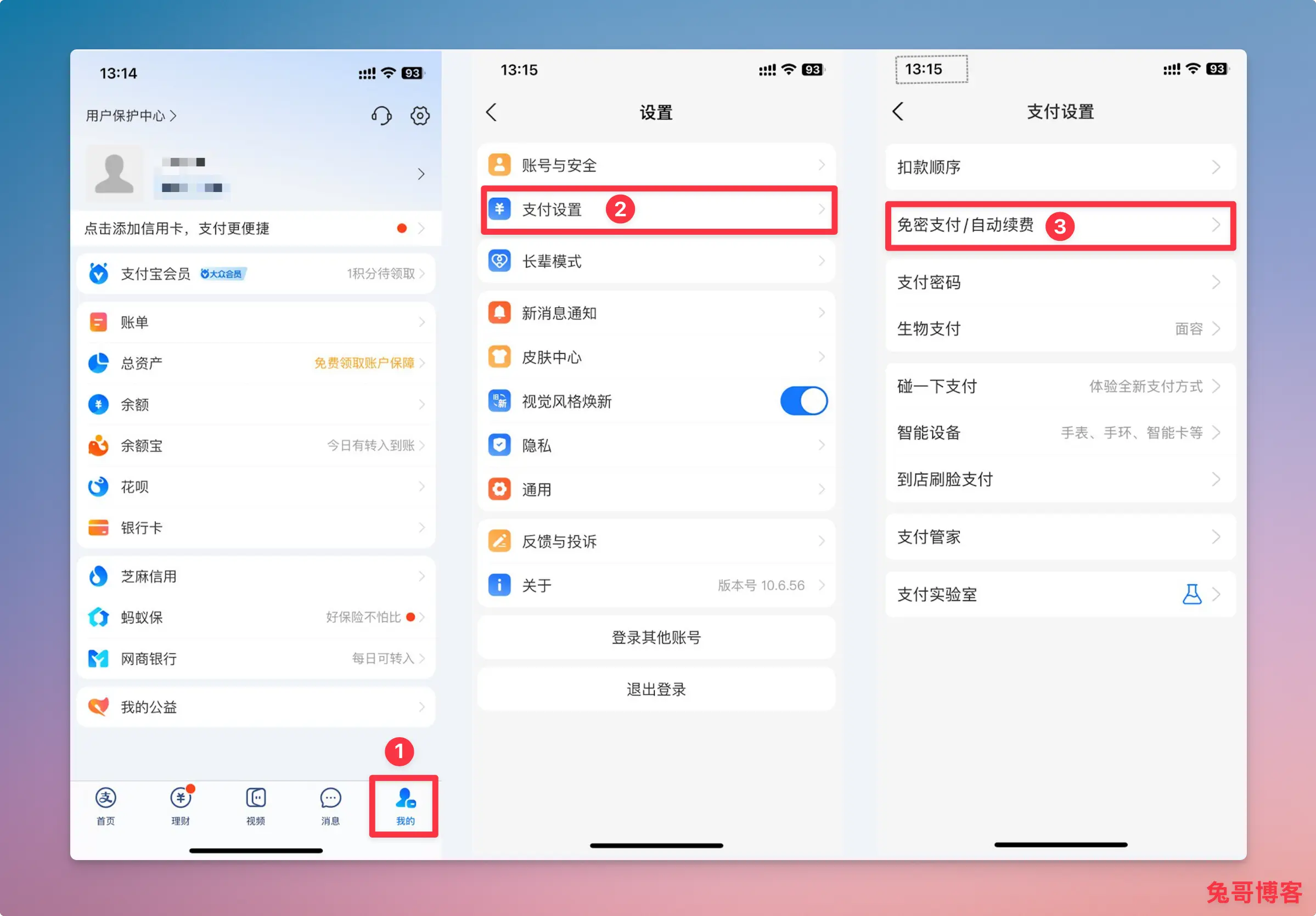Open 余额宝 icon
1316x916 pixels.
(x=99, y=446)
